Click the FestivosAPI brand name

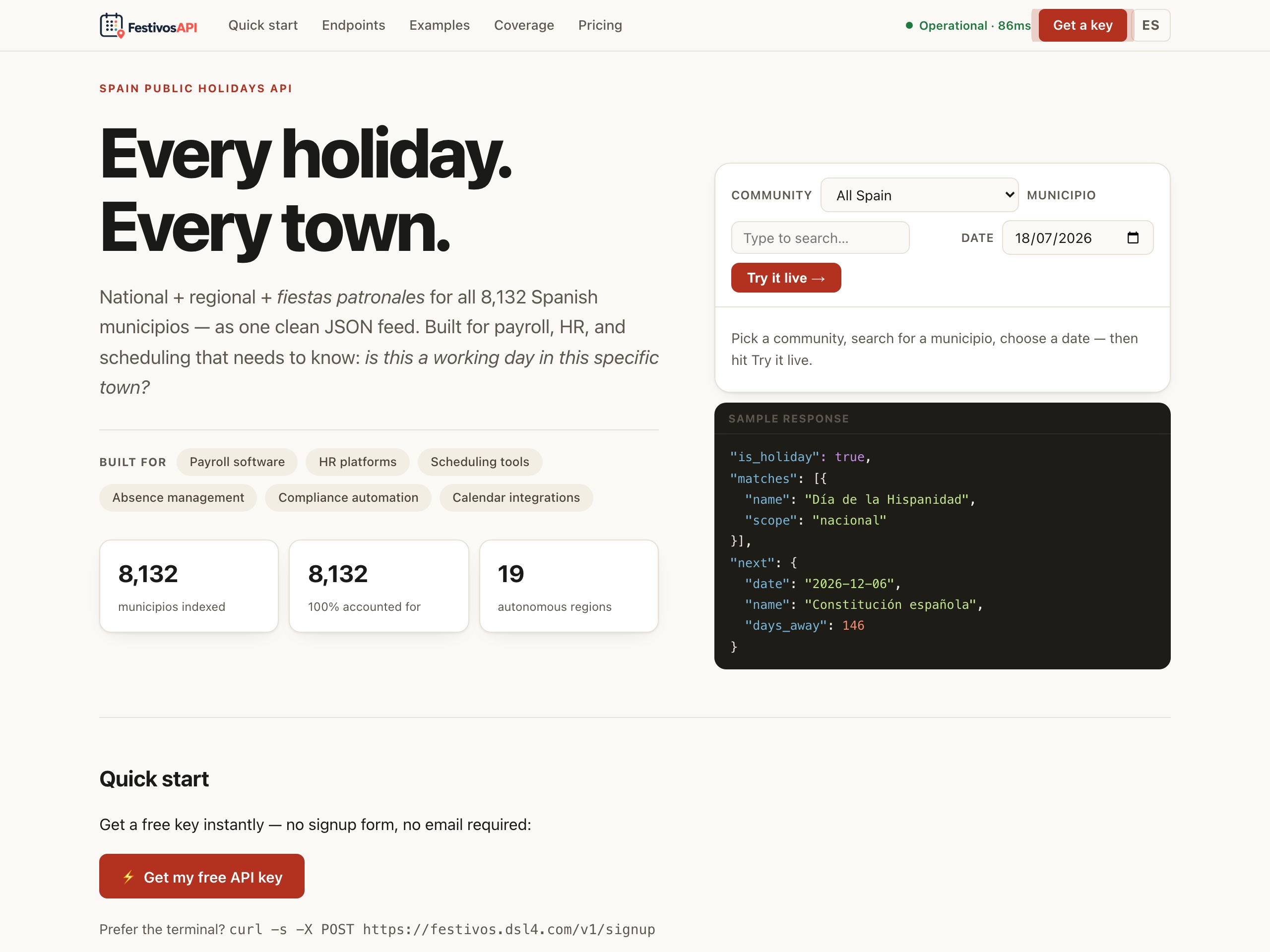click(163, 27)
